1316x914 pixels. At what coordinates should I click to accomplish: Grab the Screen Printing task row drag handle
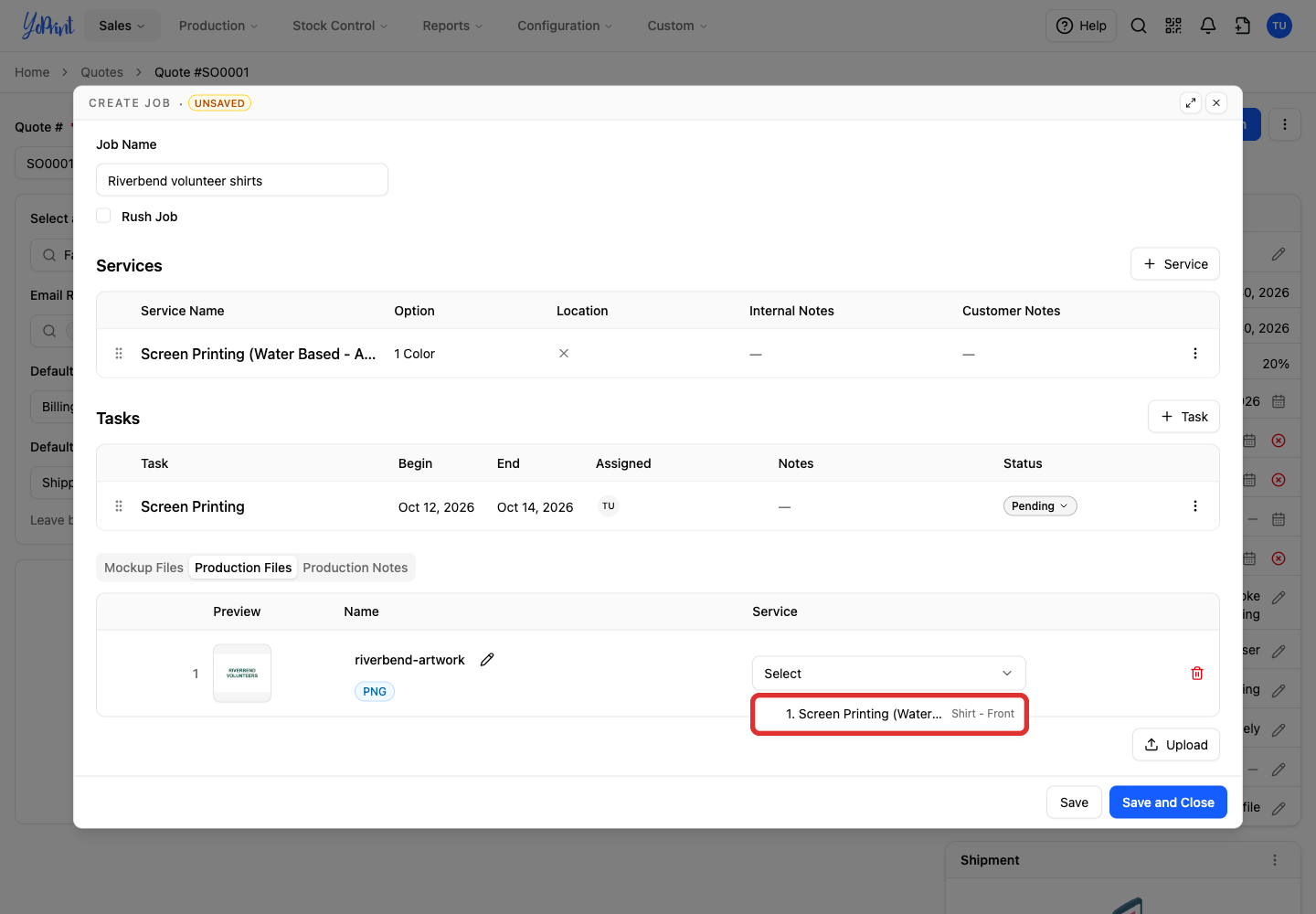[119, 506]
